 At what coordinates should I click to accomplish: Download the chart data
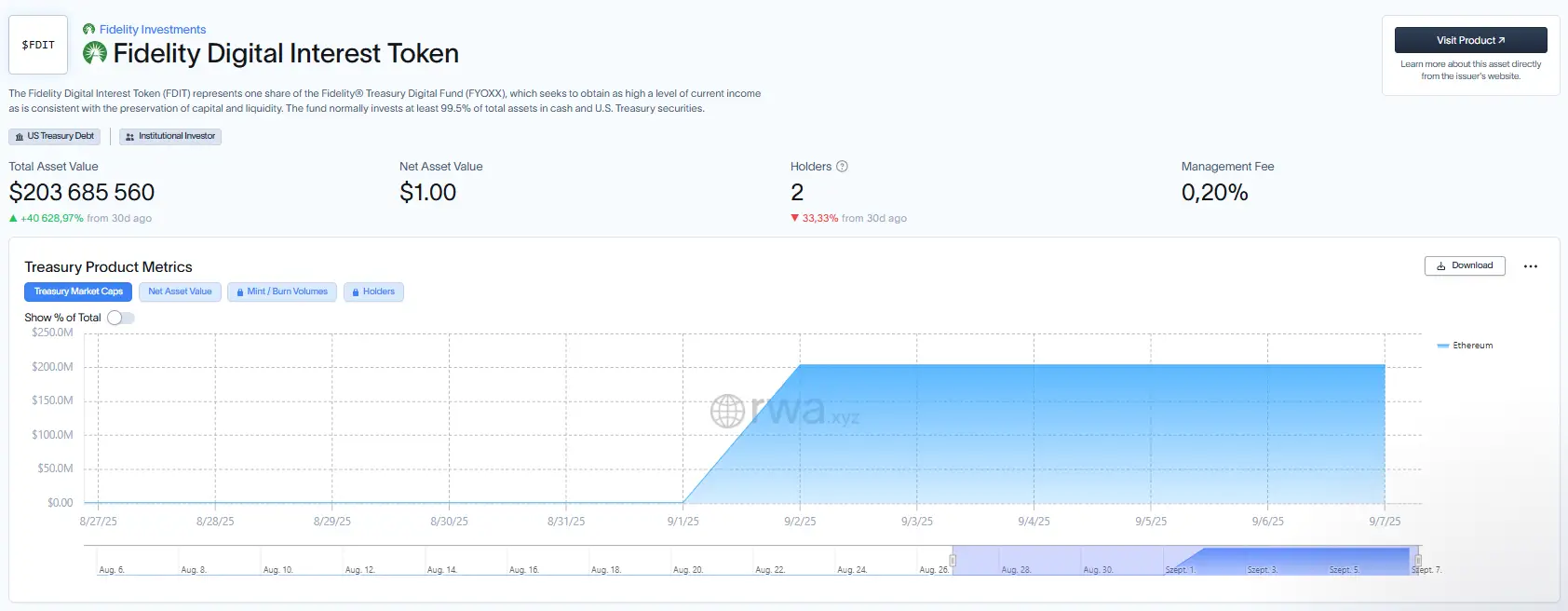tap(1465, 265)
